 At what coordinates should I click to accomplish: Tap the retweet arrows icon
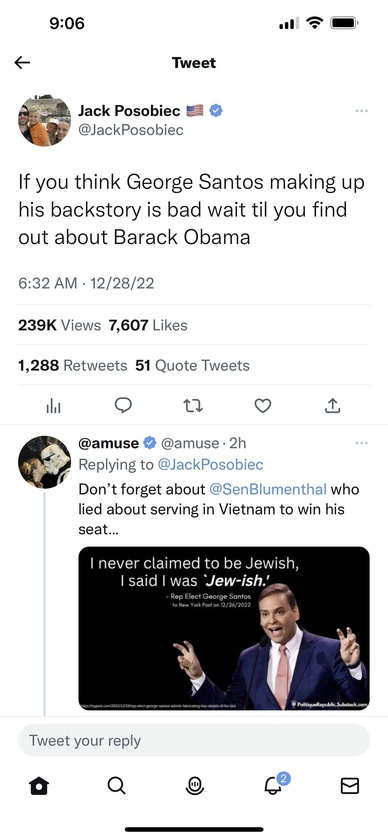(193, 407)
